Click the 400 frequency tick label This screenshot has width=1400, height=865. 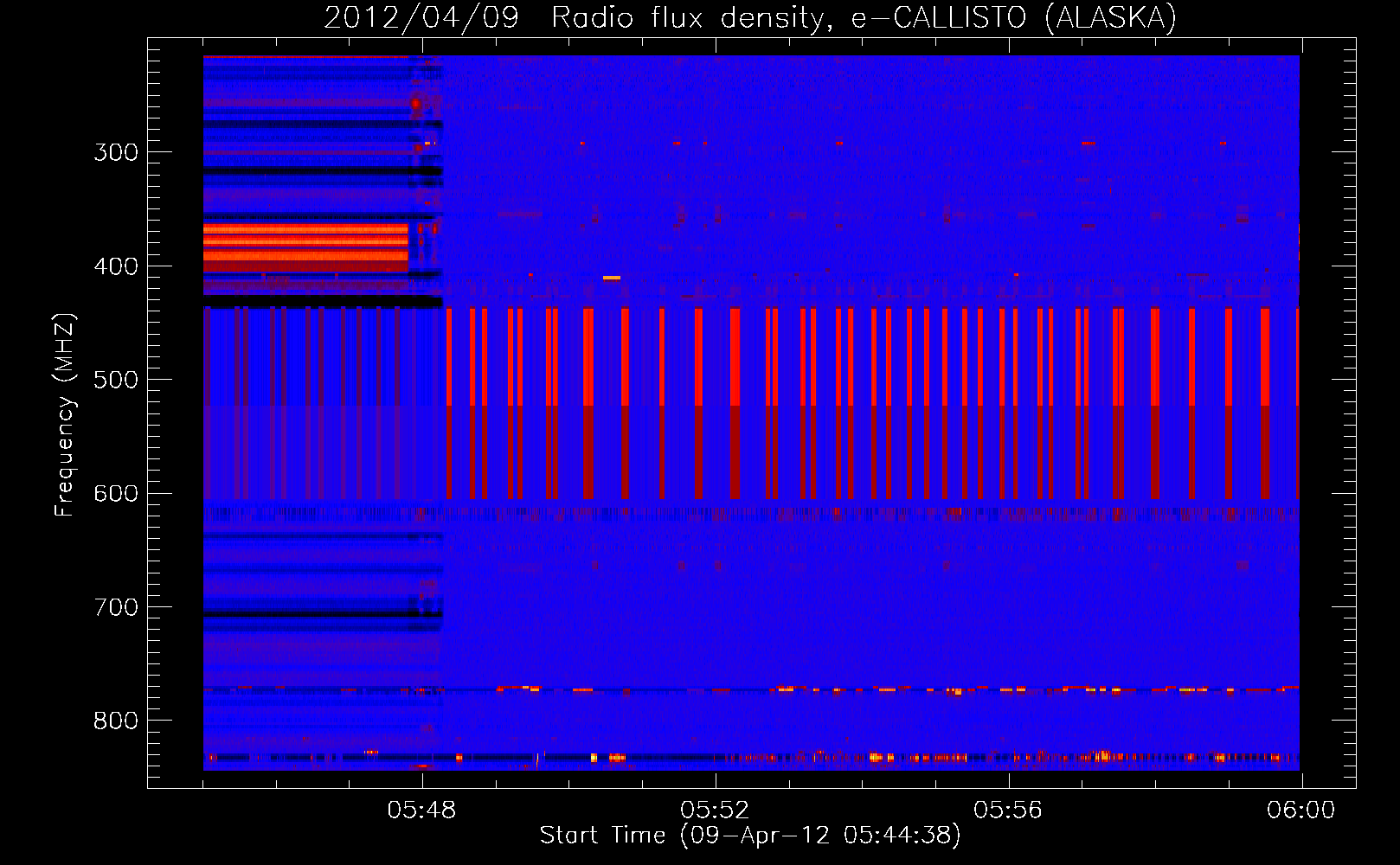coord(116,266)
